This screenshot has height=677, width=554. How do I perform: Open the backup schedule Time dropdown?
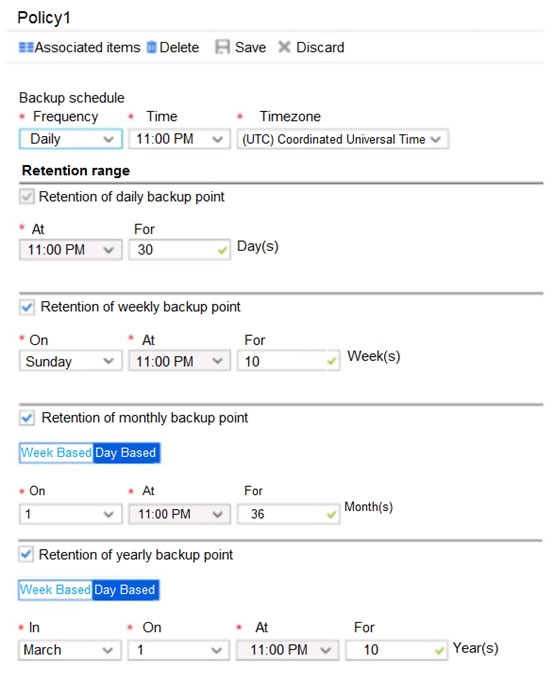(179, 139)
